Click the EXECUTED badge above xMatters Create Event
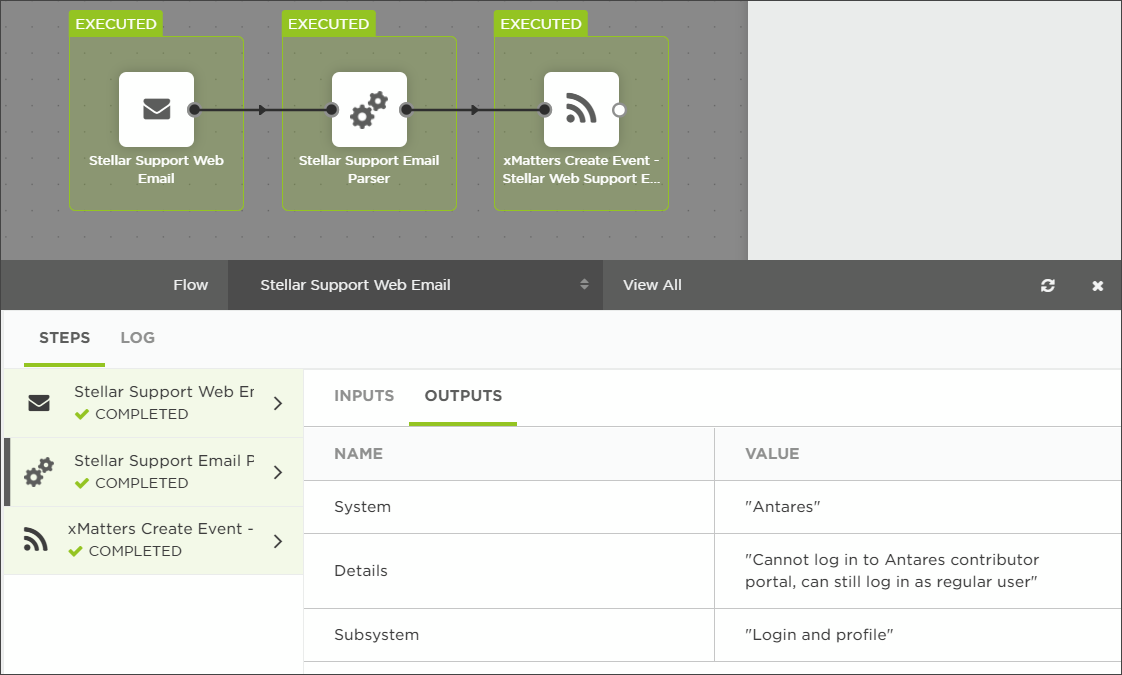This screenshot has width=1122, height=675. [541, 24]
